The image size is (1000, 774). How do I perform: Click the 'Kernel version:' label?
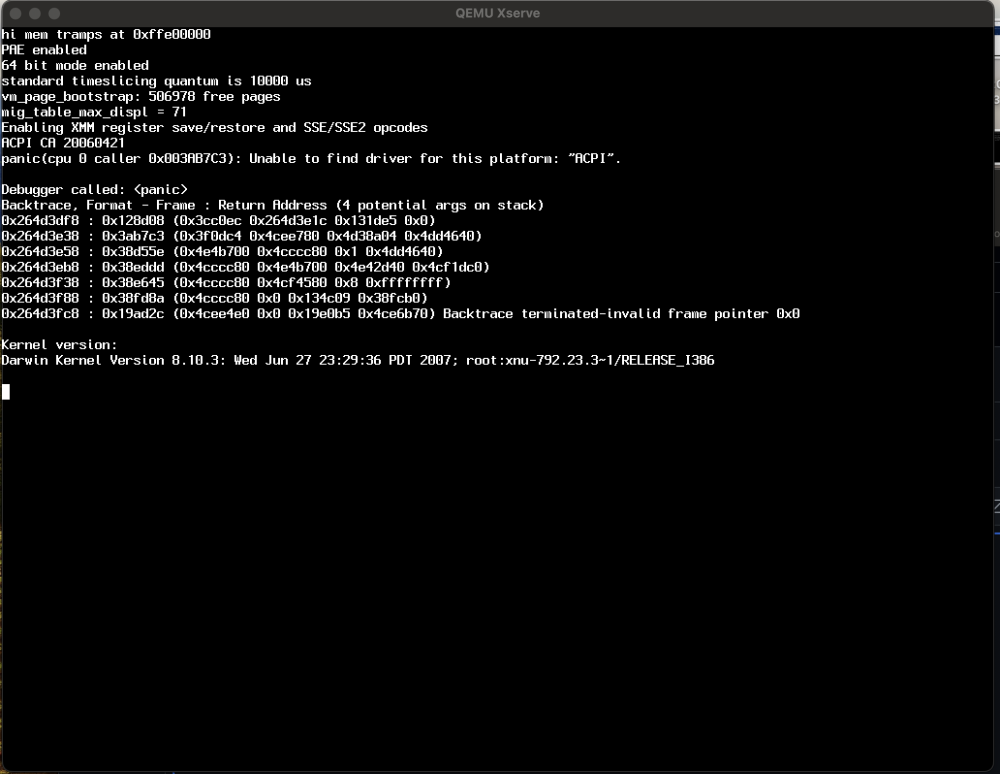pyautogui.click(x=59, y=345)
